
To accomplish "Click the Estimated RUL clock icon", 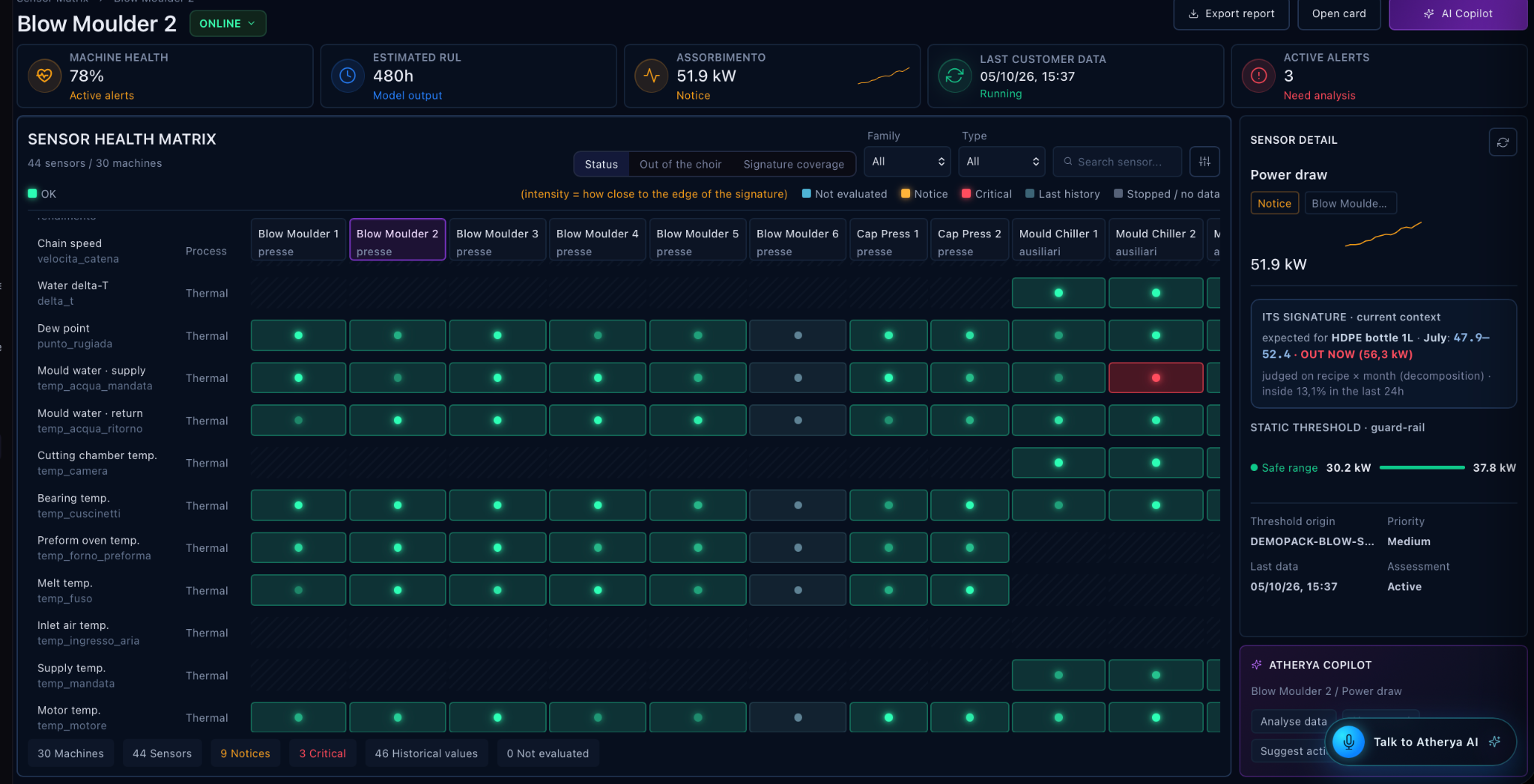I will click(348, 76).
